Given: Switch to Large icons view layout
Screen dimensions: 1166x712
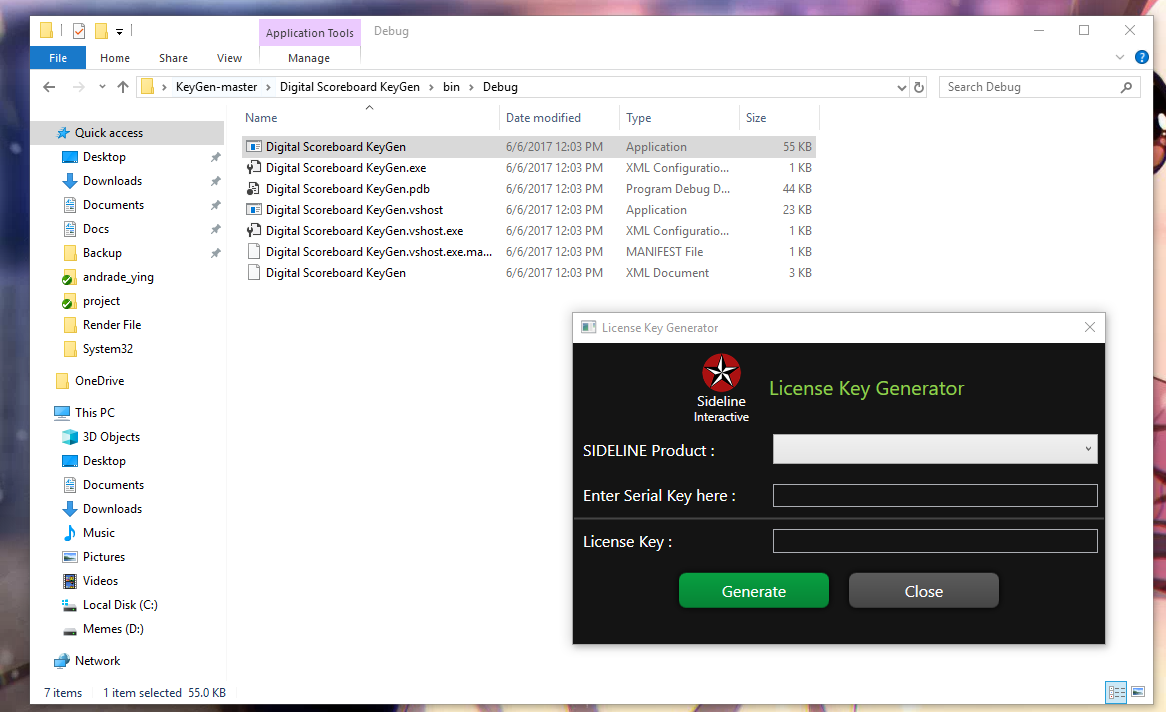Looking at the screenshot, I should [x=1138, y=692].
